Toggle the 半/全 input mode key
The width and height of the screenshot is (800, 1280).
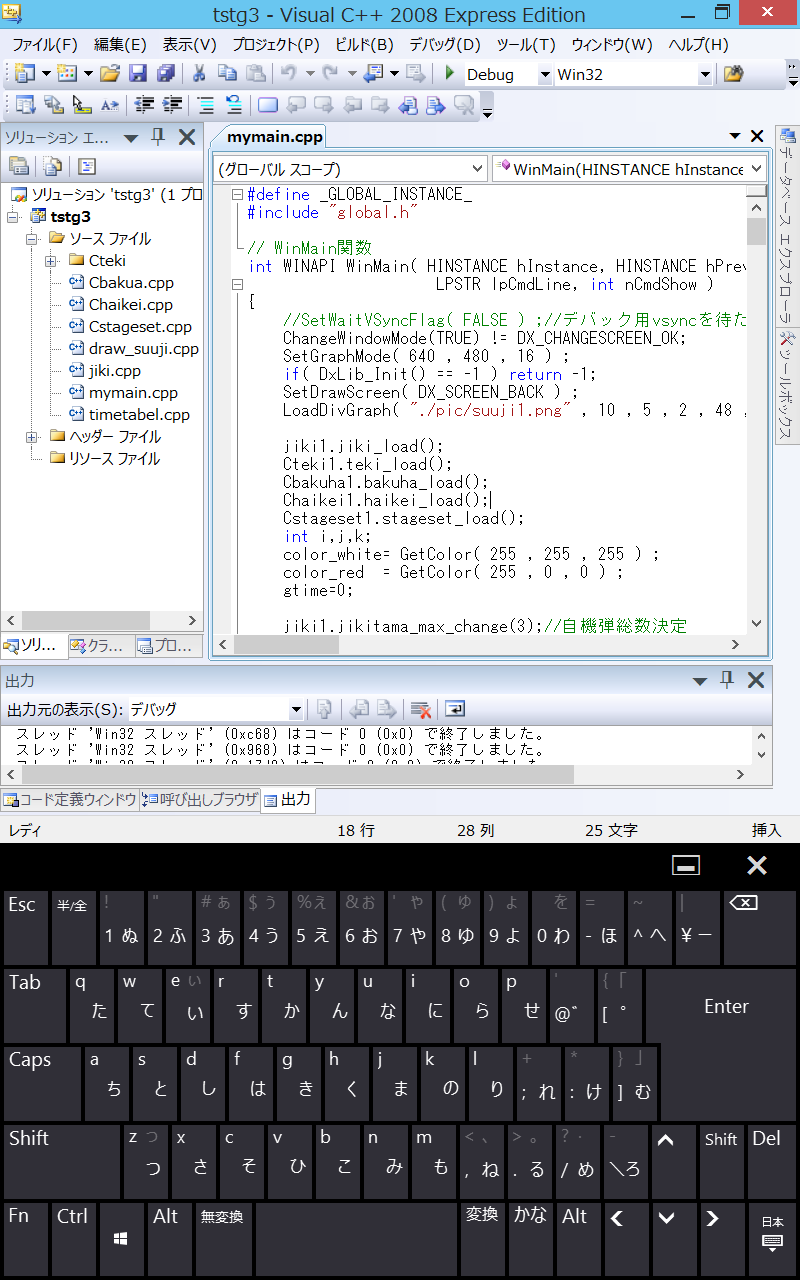[73, 927]
